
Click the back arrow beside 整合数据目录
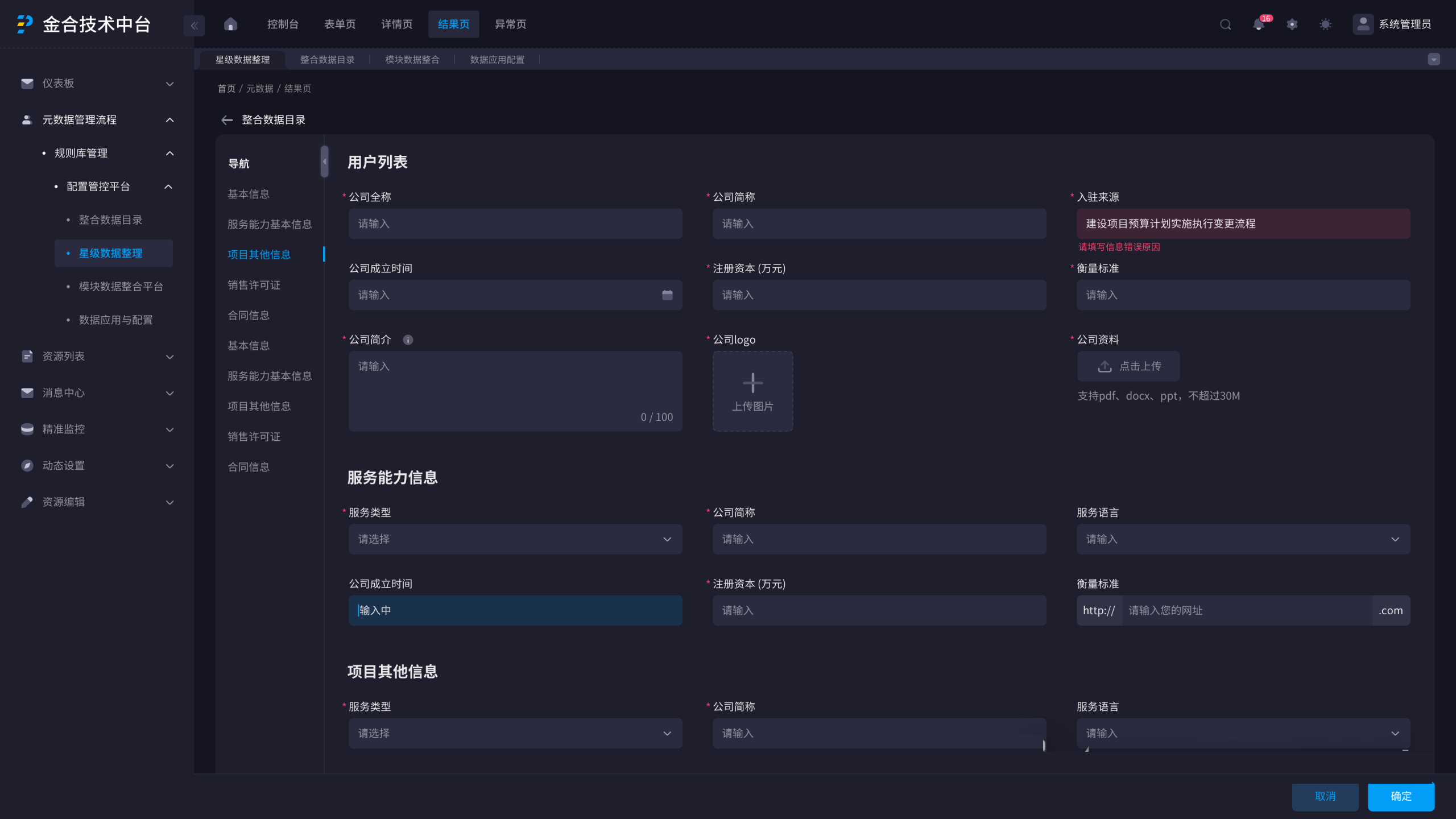coord(227,120)
